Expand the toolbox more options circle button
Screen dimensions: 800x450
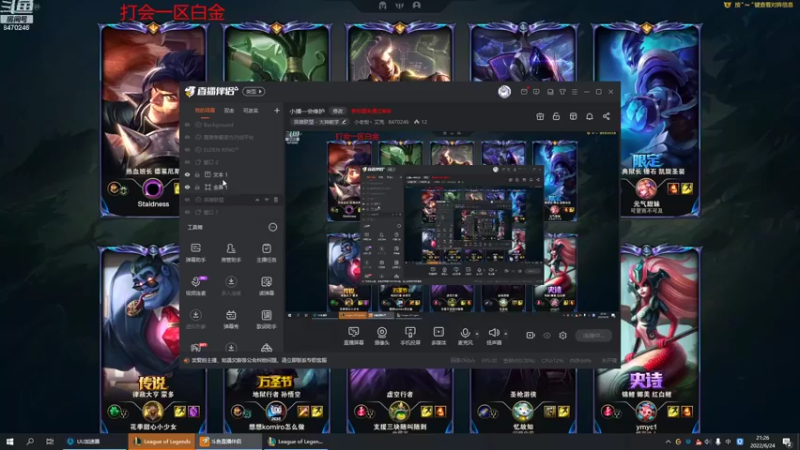273,227
